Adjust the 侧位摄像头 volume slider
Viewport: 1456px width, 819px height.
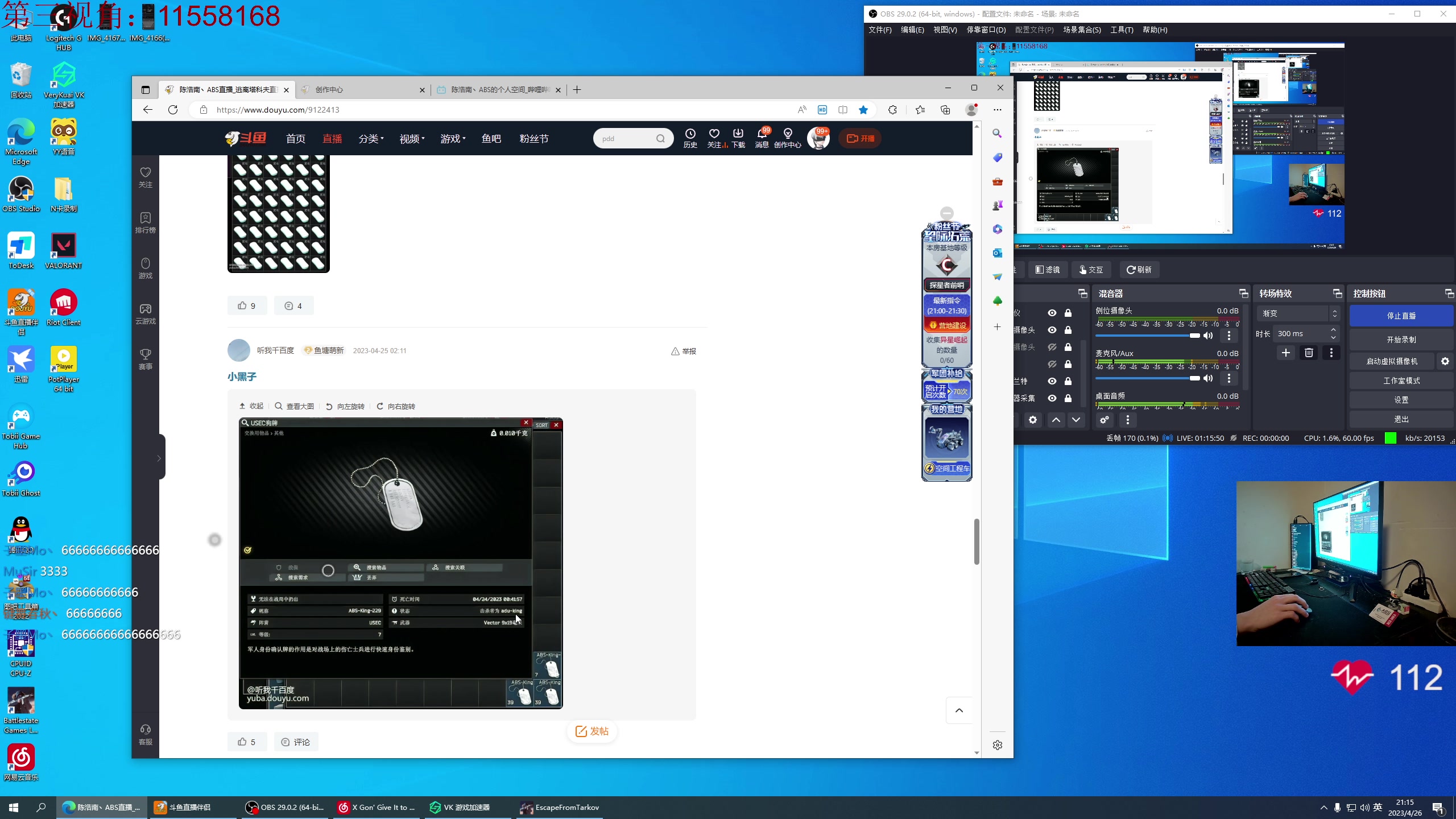click(x=1147, y=336)
